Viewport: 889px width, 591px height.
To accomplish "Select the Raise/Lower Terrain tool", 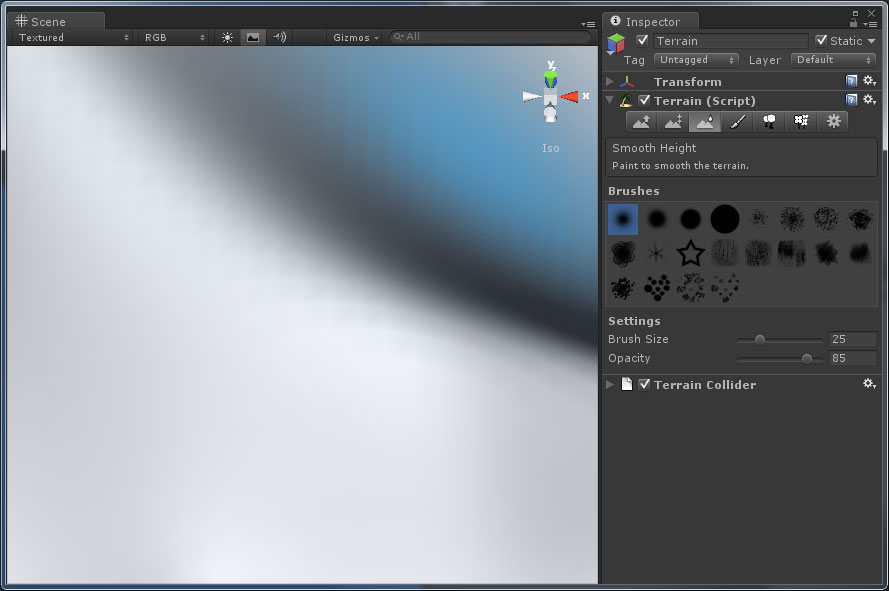I will (x=641, y=122).
